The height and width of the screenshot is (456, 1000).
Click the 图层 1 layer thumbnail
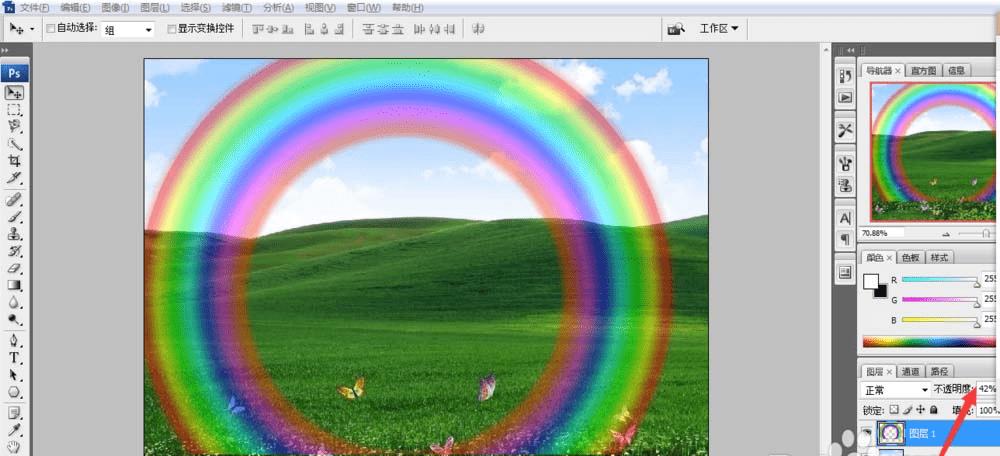pos(891,434)
